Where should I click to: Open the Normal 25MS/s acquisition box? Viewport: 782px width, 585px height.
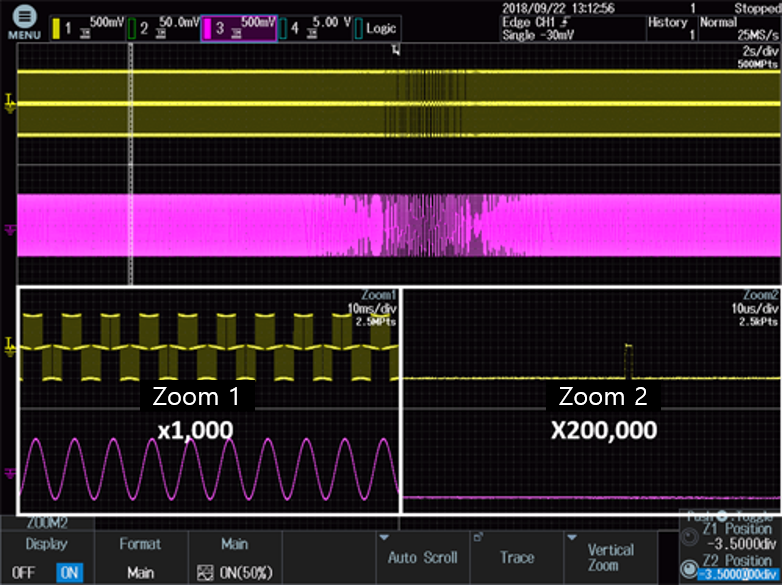[x=740, y=28]
